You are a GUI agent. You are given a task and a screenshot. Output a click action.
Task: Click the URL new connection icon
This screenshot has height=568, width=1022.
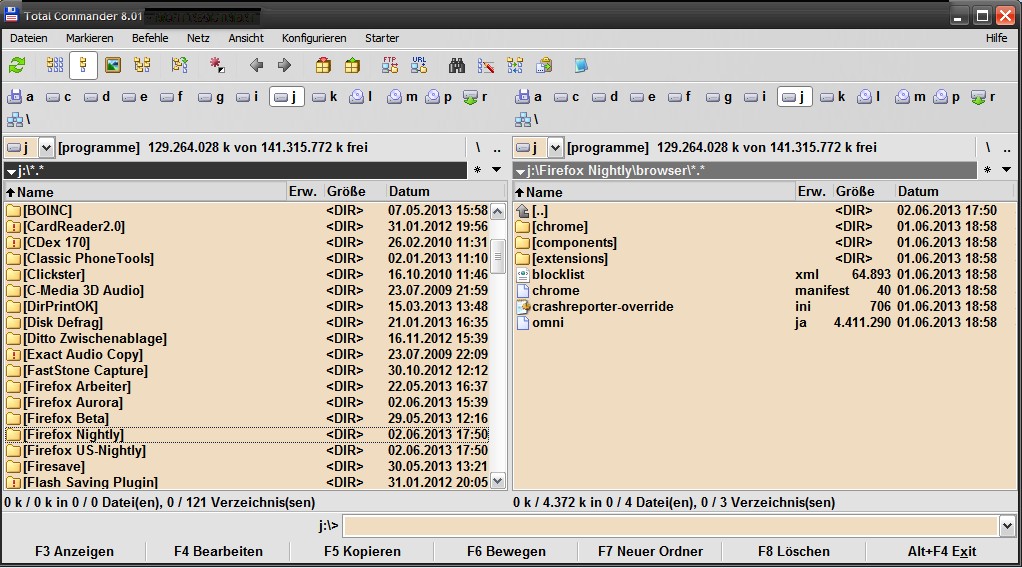[x=419, y=66]
